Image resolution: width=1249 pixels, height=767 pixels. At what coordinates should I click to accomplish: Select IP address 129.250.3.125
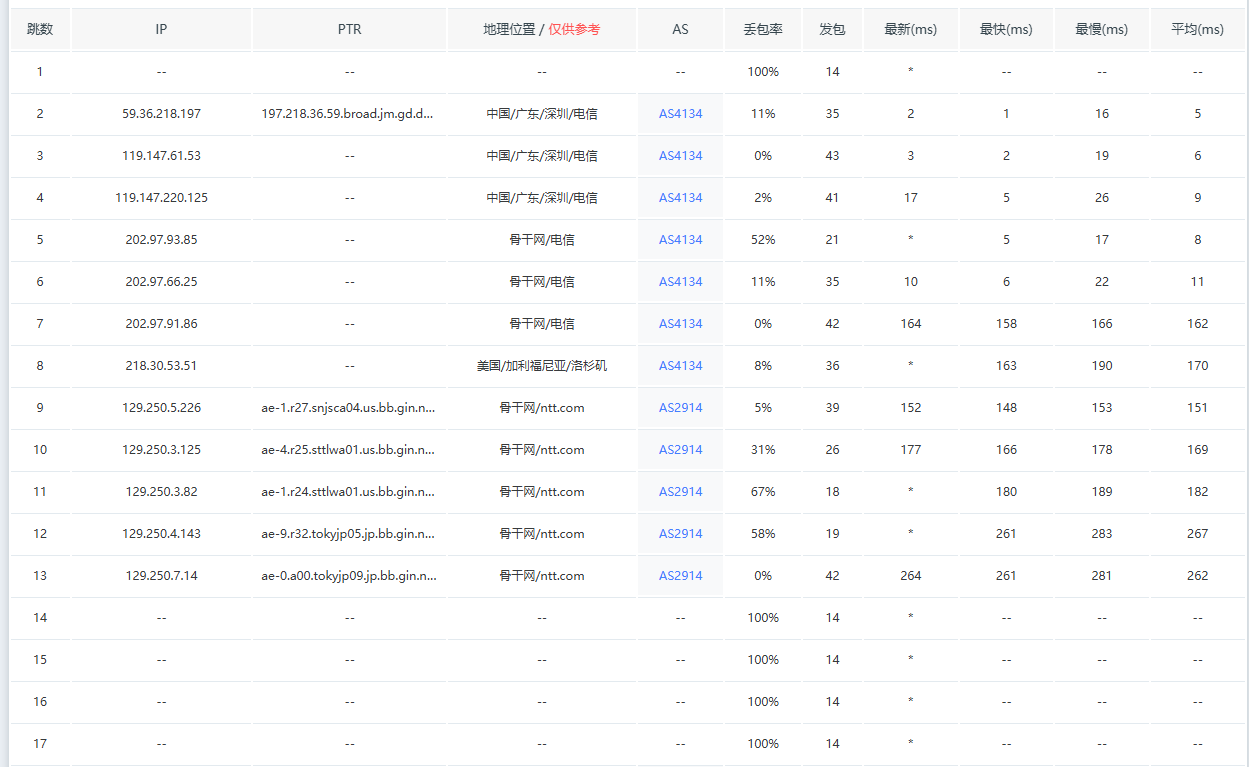161,450
